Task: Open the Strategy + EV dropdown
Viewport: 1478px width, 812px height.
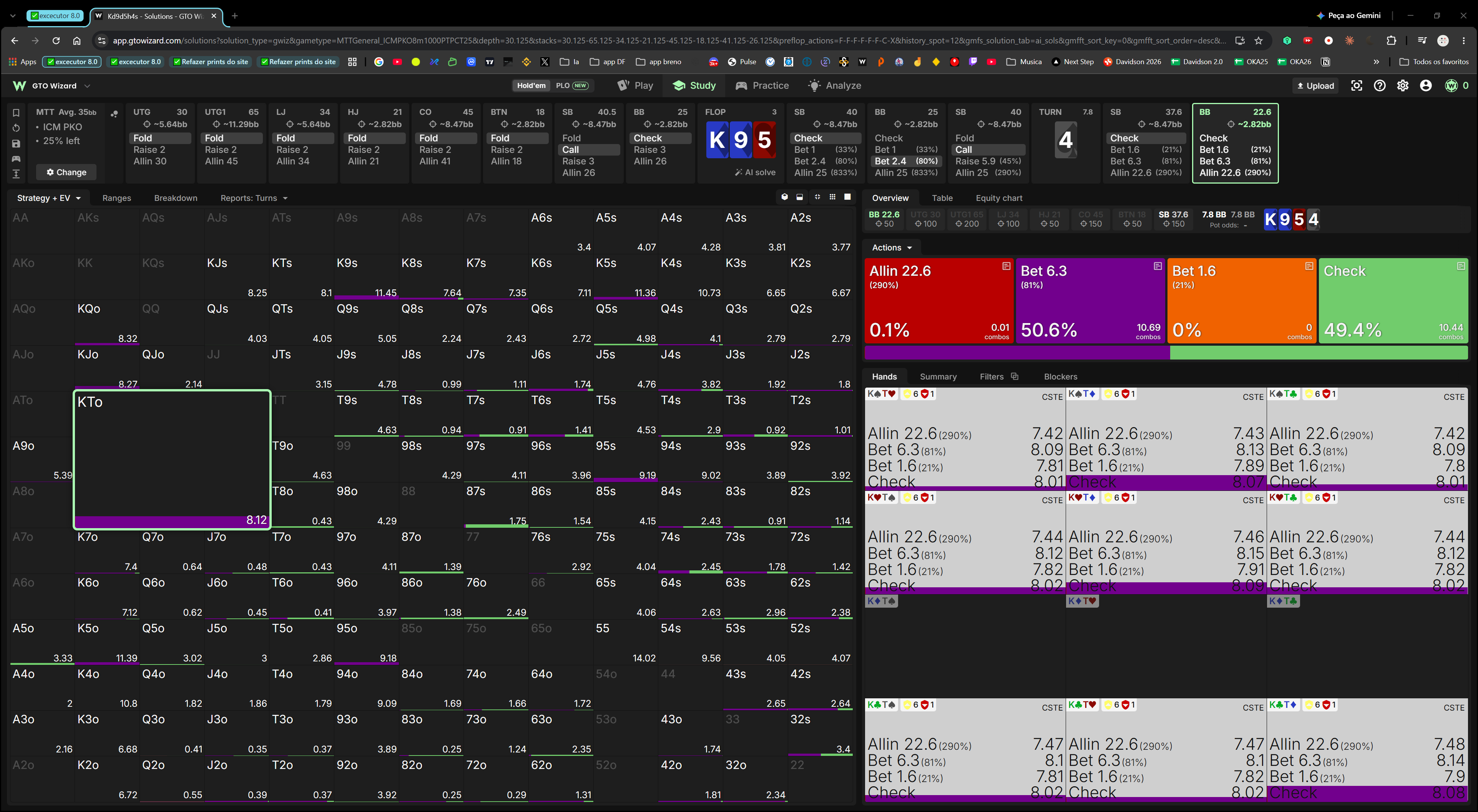Action: coord(49,198)
